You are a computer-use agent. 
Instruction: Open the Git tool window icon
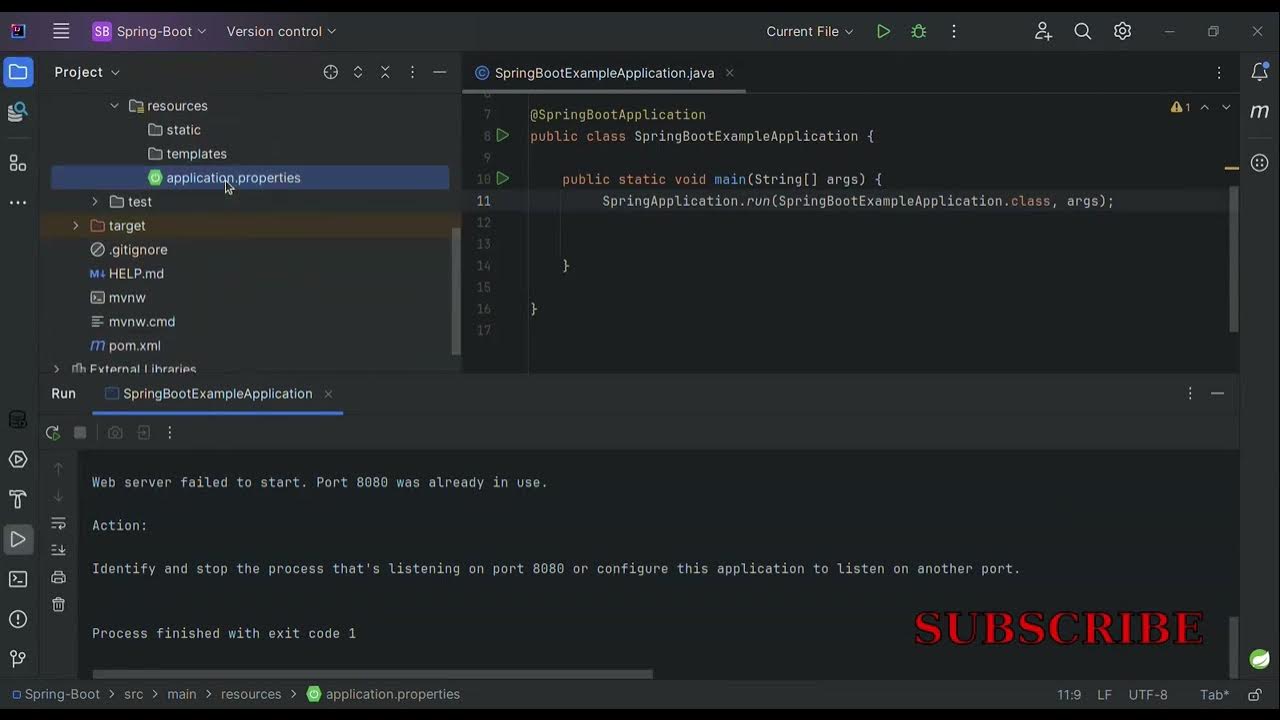[18, 659]
